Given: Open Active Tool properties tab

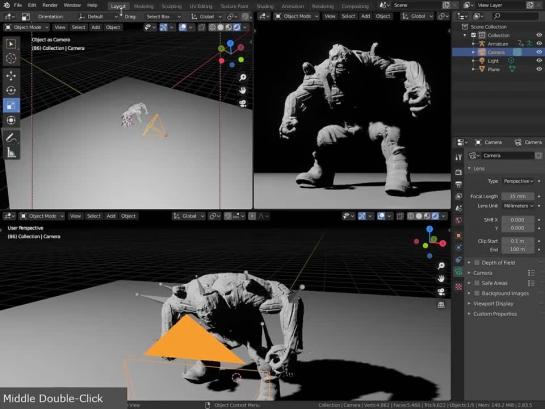Looking at the screenshot, I should pos(459,157).
